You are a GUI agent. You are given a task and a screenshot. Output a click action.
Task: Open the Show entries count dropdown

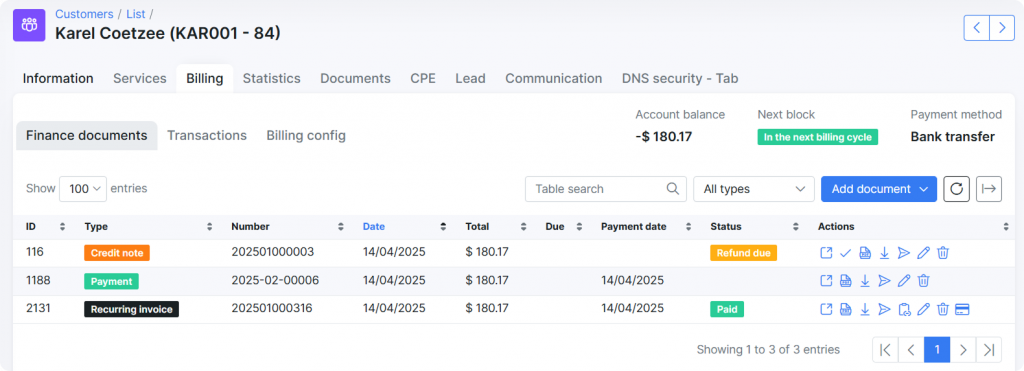83,189
